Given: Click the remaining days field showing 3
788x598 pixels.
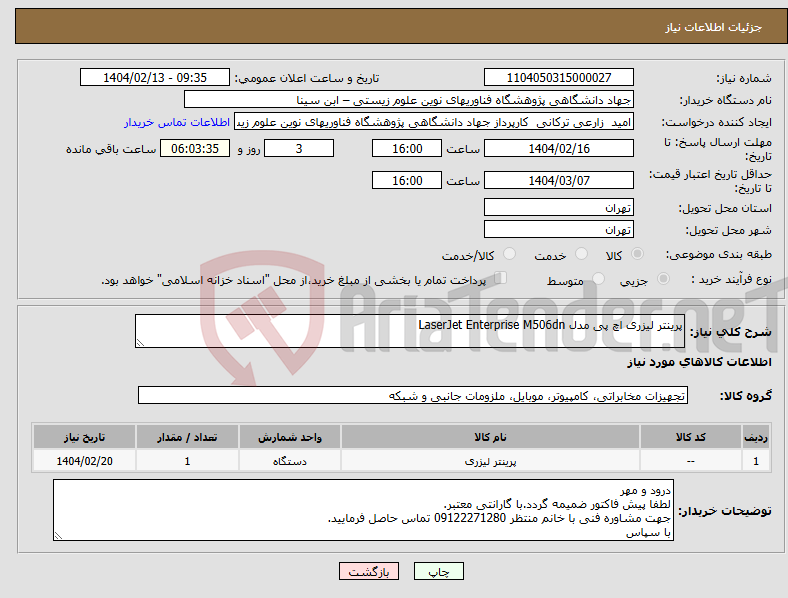Looking at the screenshot, I should [x=299, y=149].
